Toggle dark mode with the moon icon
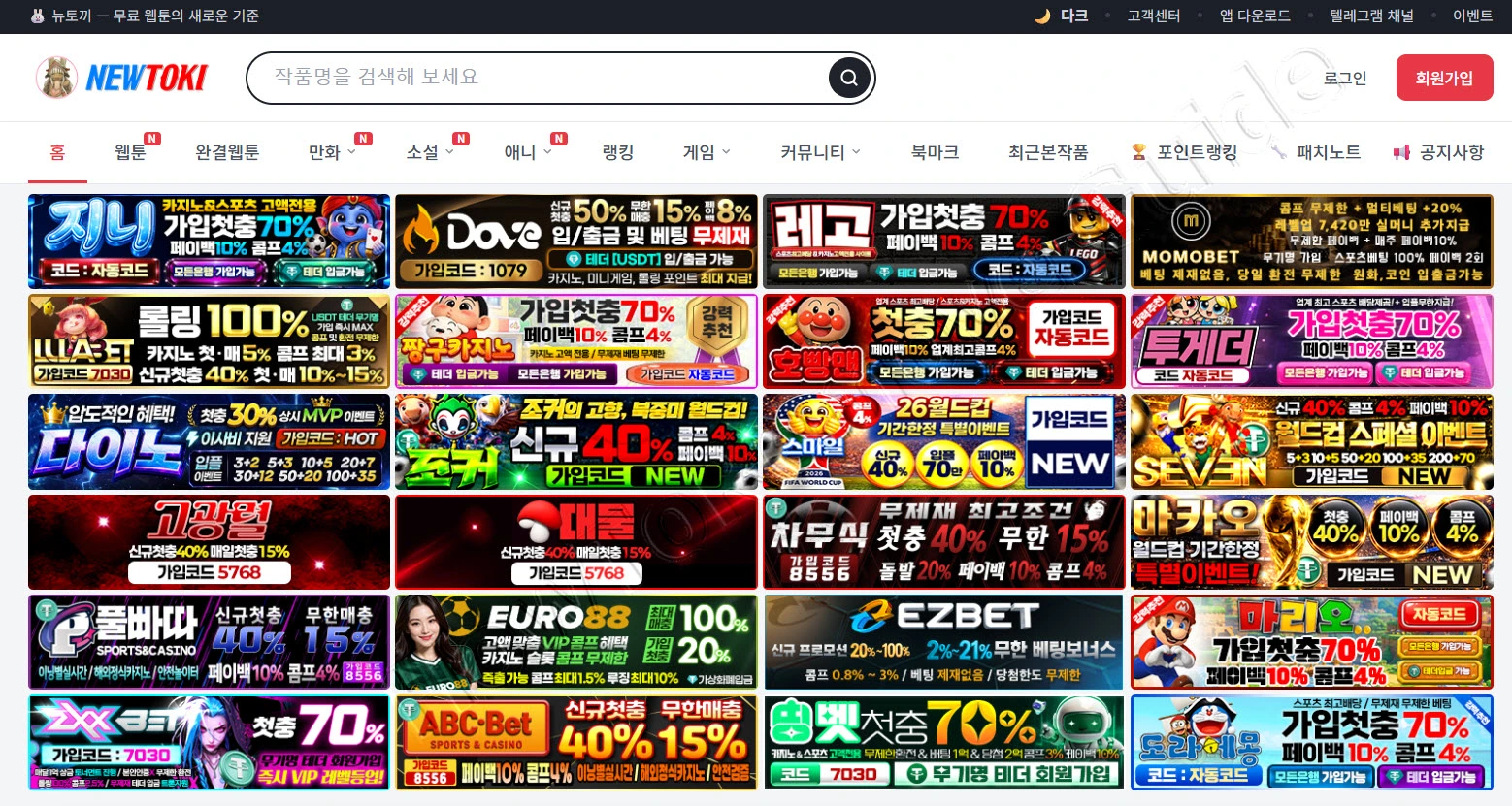This screenshot has height=806, width=1512. pyautogui.click(x=1042, y=16)
